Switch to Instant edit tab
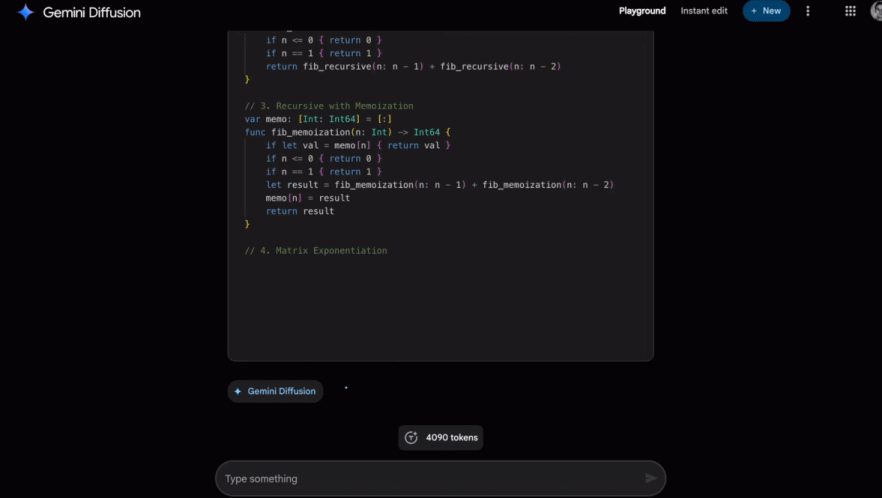Screen dimensions: 882x498 tap(704, 11)
